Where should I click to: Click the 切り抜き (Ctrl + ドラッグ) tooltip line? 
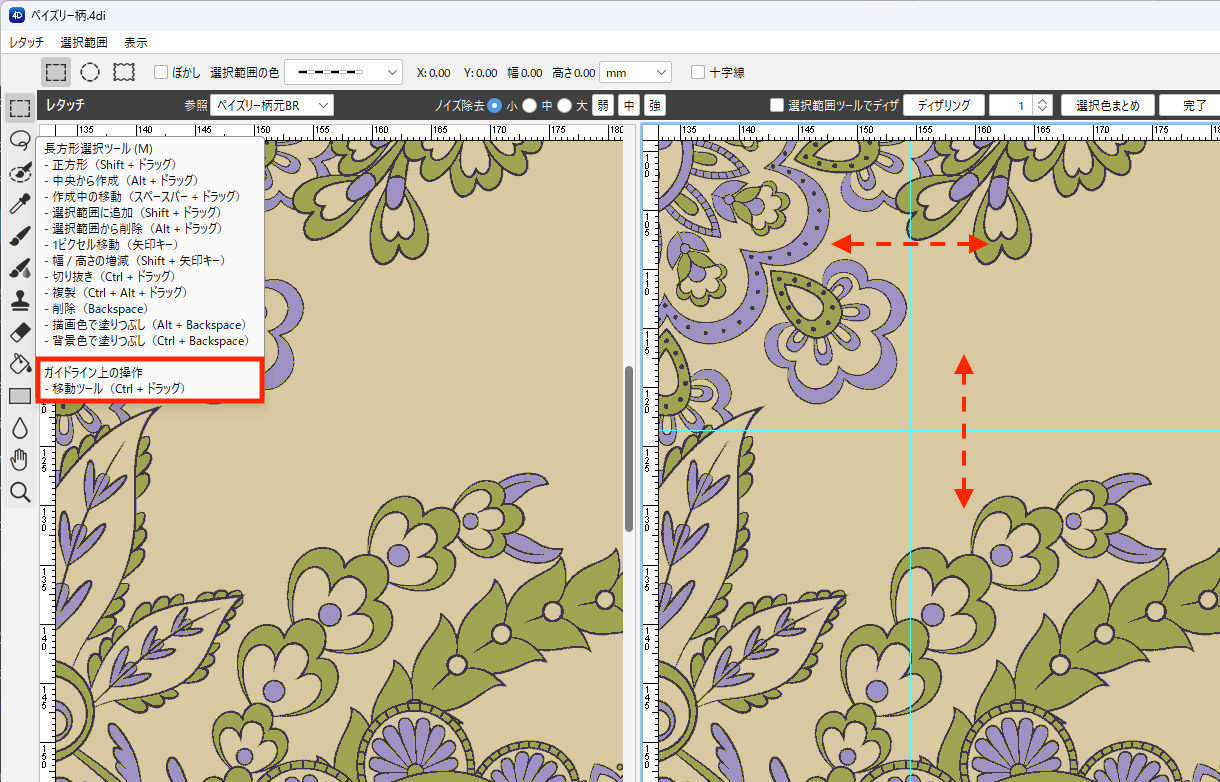coord(110,276)
